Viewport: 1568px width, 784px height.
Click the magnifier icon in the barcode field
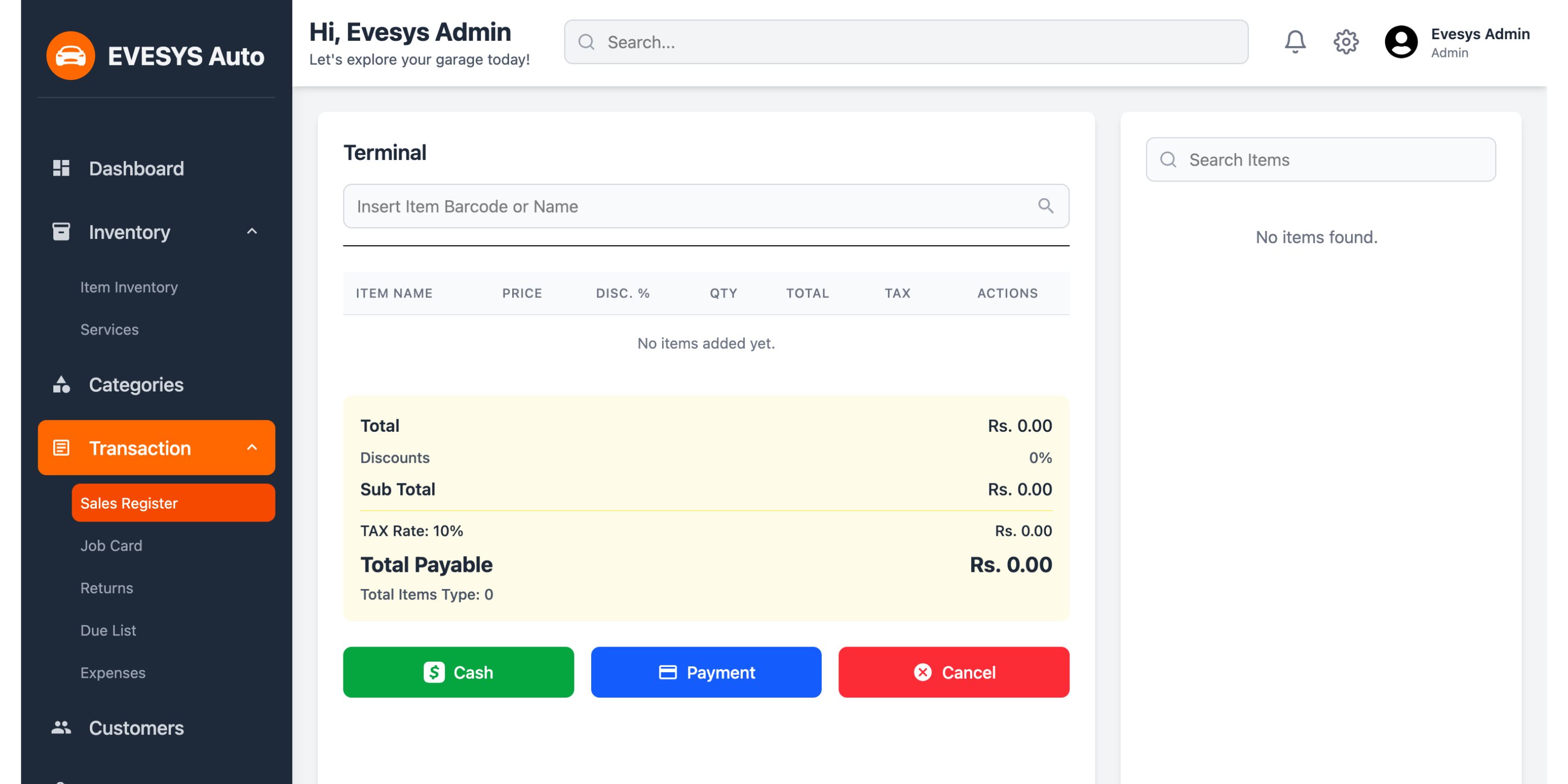[1045, 206]
